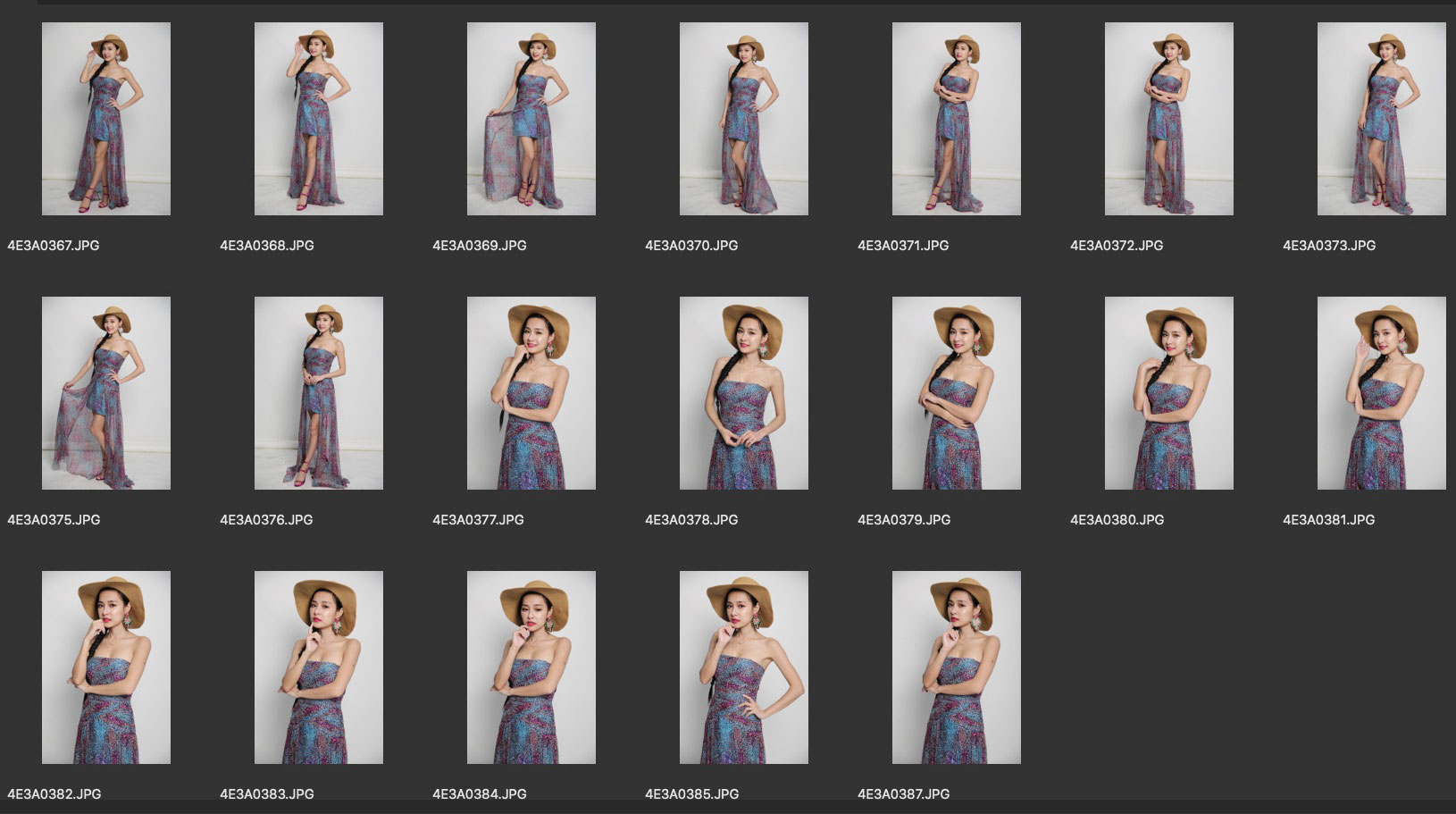The height and width of the screenshot is (814, 1456).
Task: Click the 4E3A0368.JPG photo thumbnail
Action: (319, 119)
